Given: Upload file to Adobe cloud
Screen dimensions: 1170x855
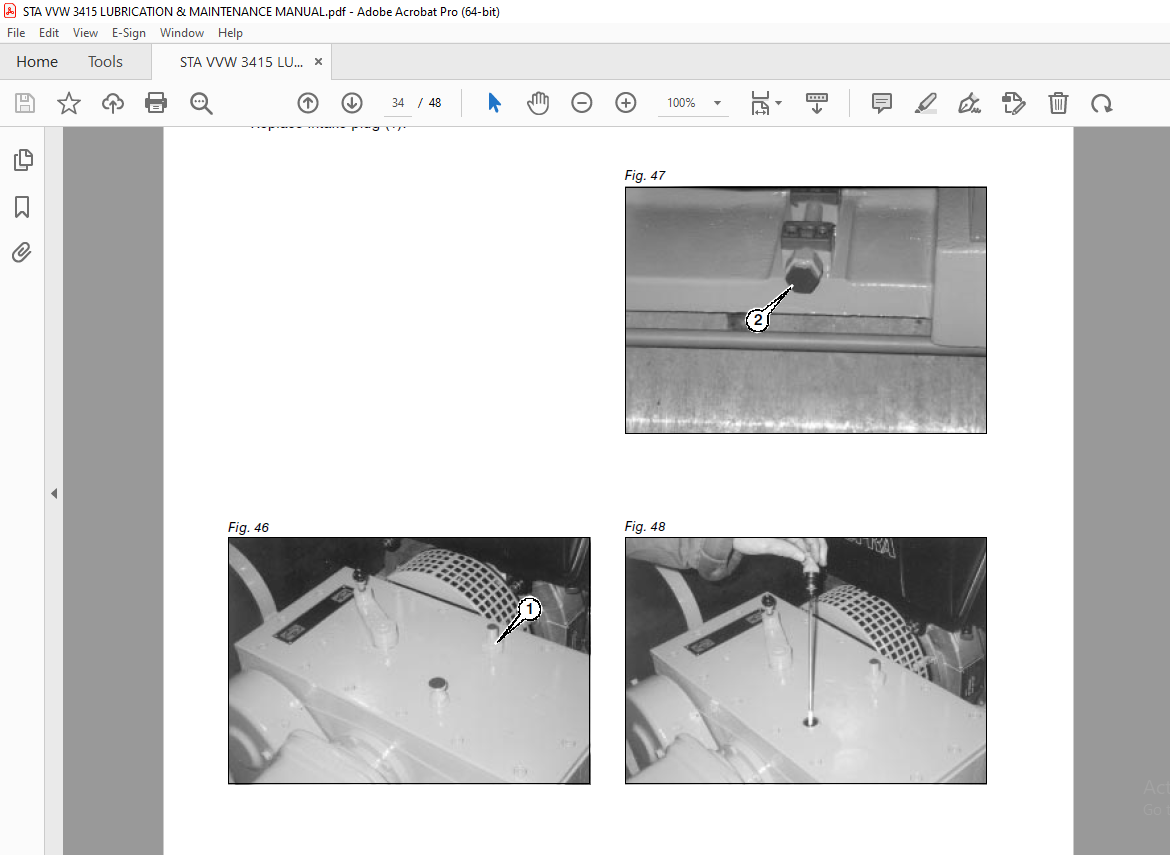Looking at the screenshot, I should pos(113,103).
